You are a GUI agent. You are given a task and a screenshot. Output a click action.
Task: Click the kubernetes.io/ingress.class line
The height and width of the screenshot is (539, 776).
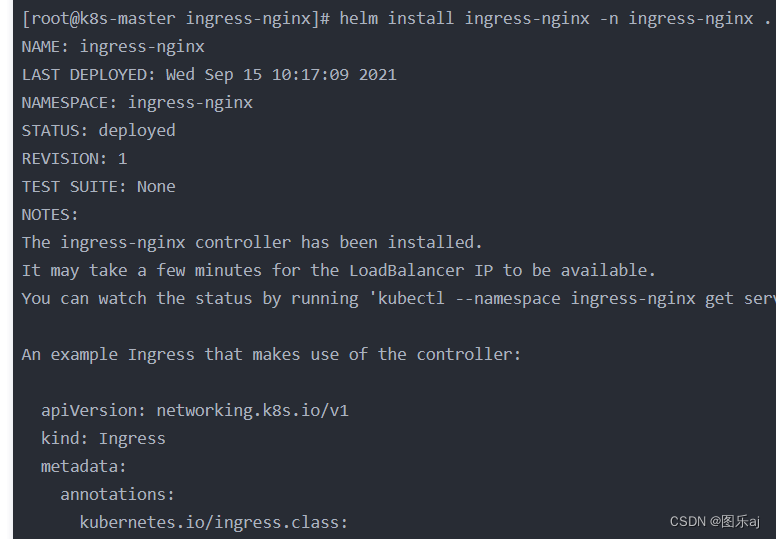[x=214, y=522]
